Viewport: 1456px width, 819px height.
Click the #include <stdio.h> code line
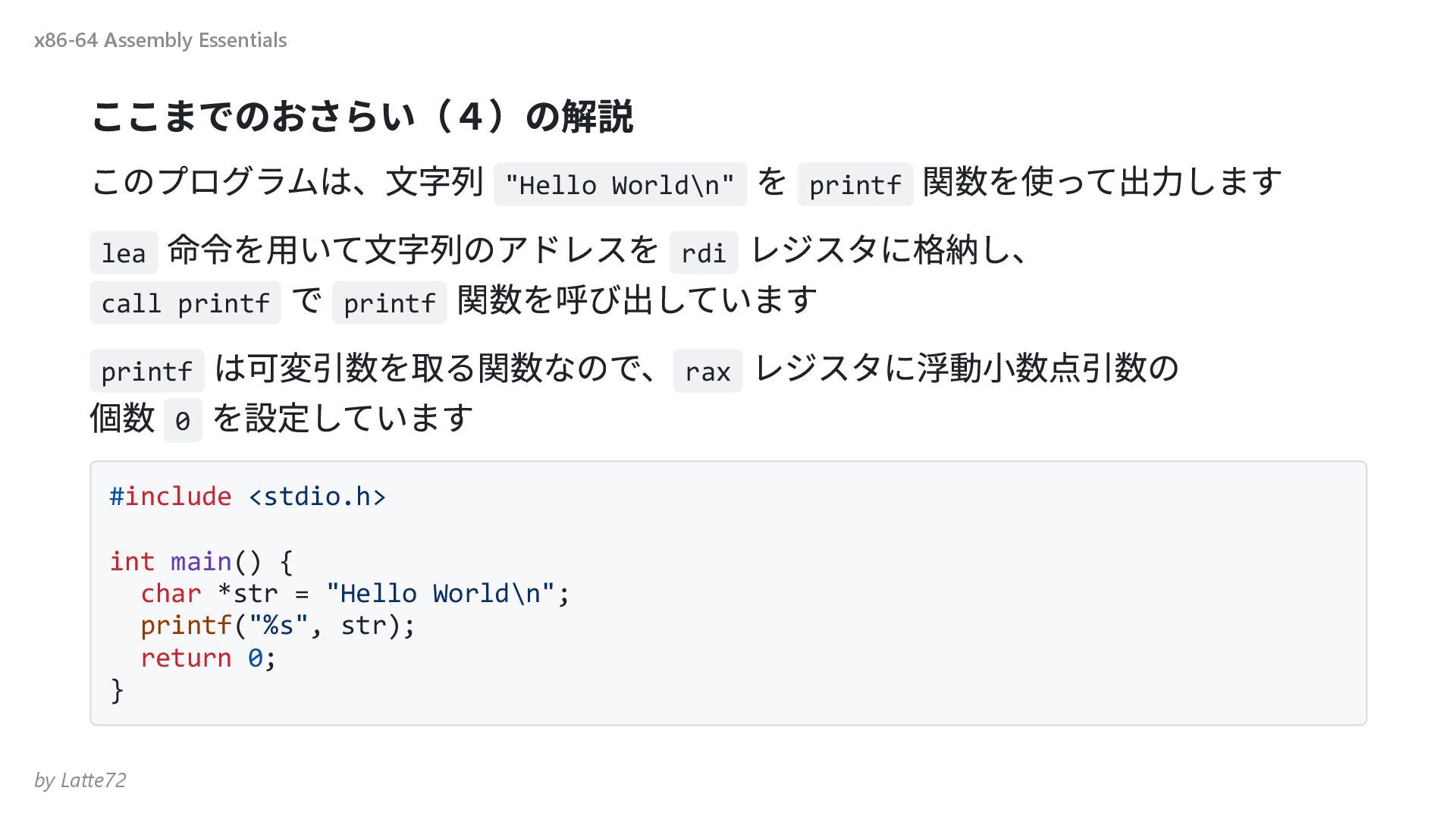pyautogui.click(x=248, y=497)
